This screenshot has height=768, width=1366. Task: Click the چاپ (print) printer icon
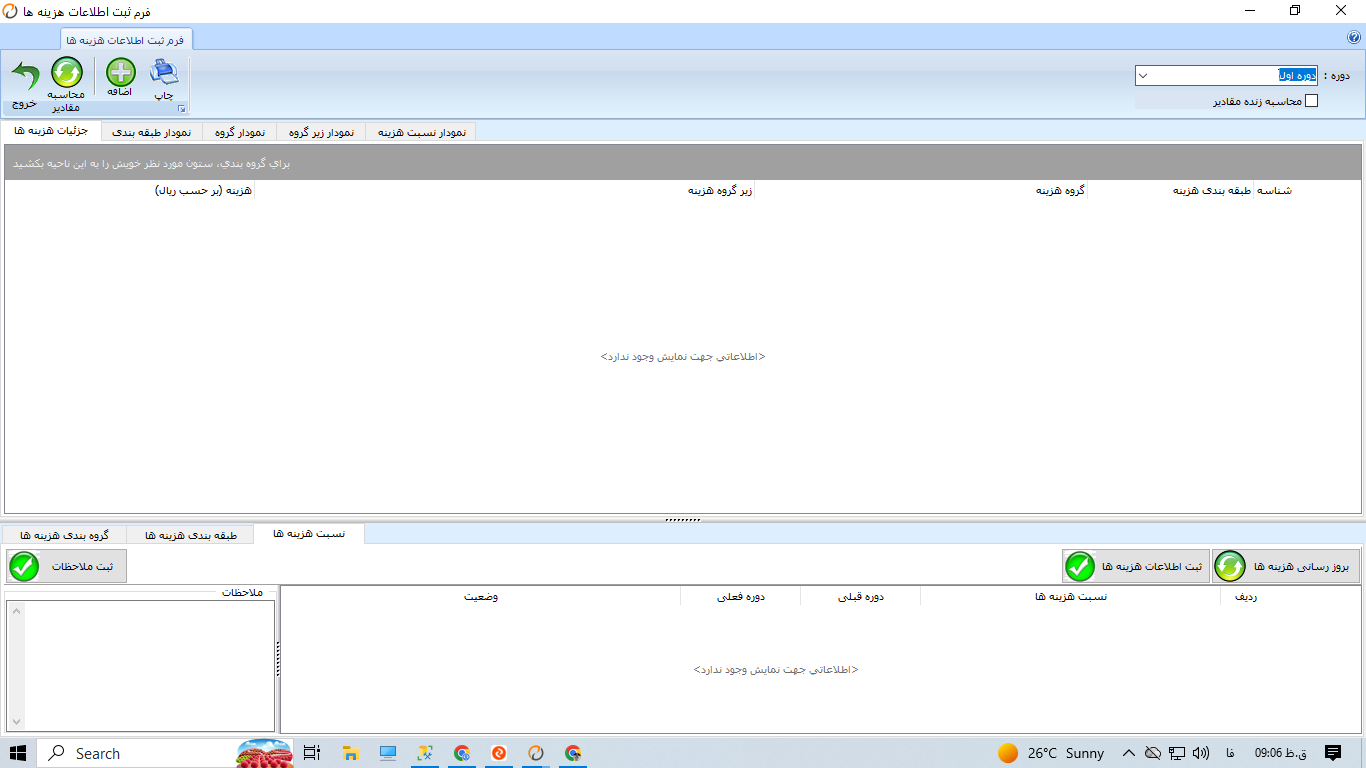tap(164, 73)
